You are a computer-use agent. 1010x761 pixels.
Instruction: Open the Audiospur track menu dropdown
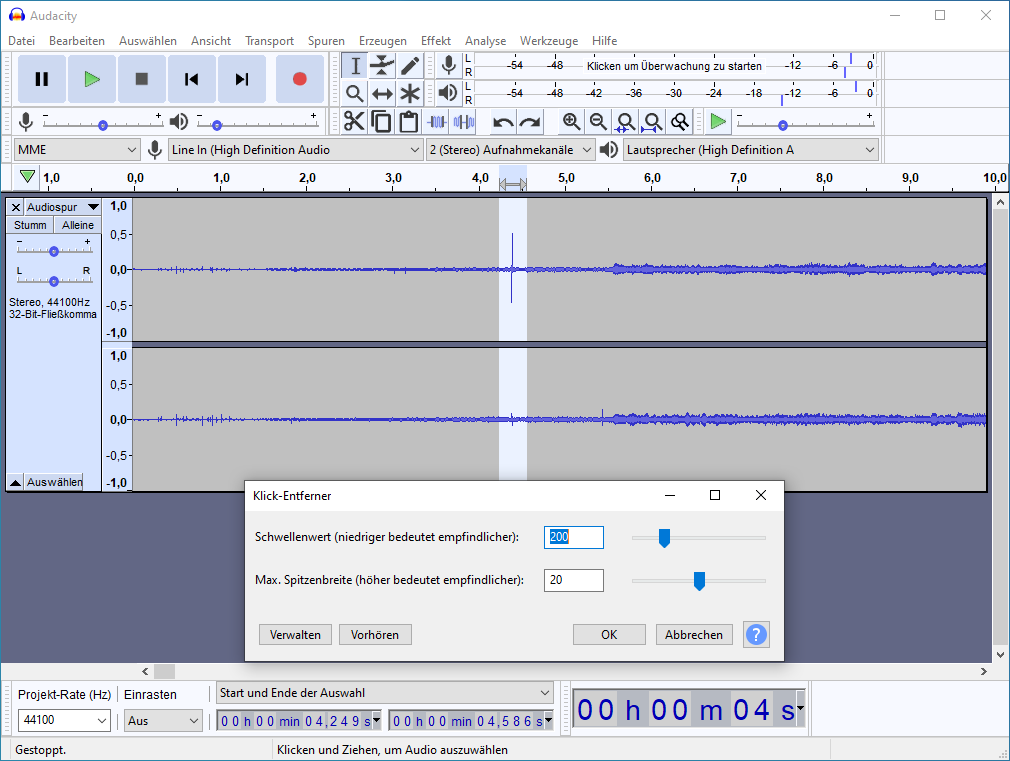63,207
